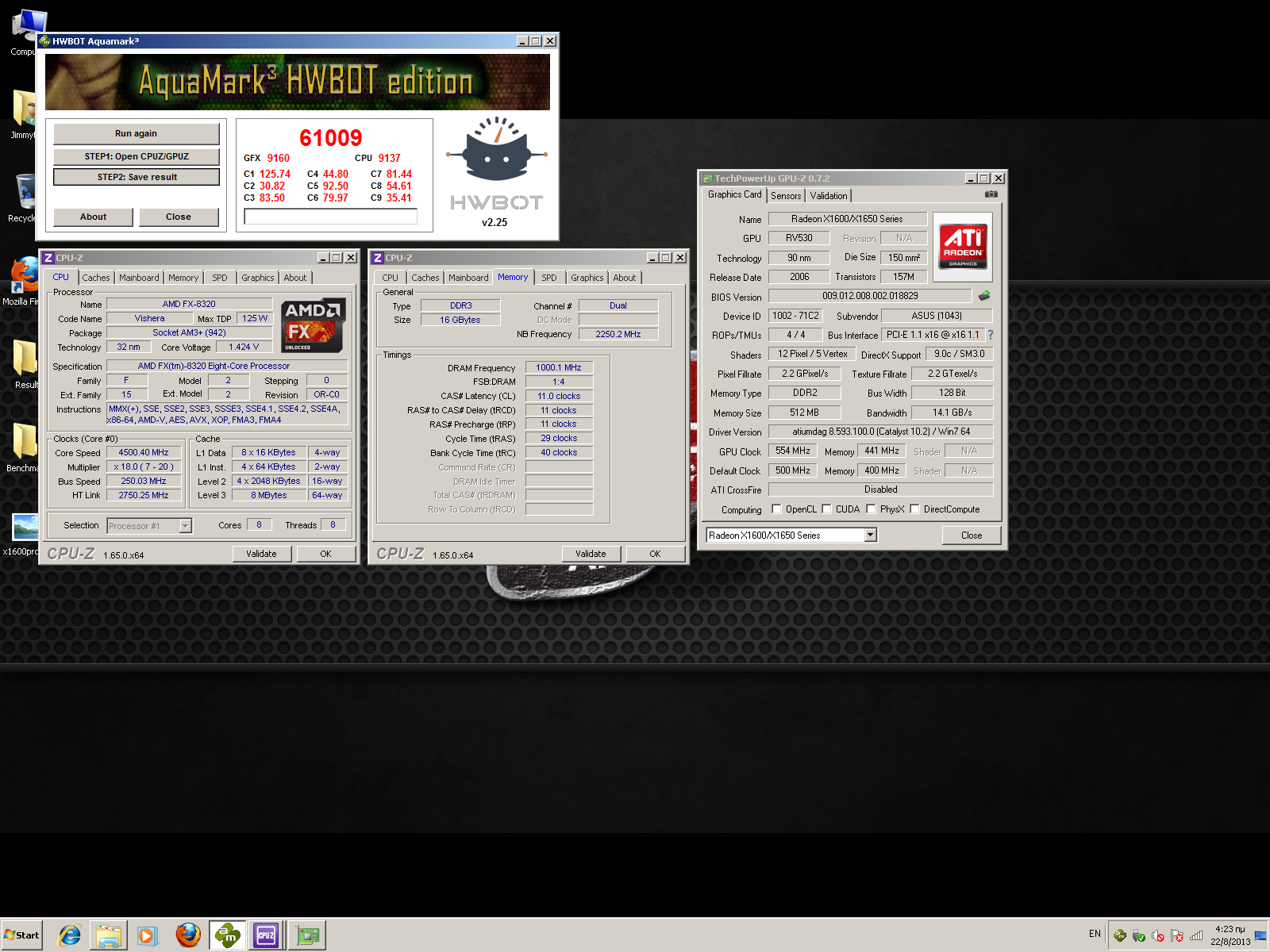
Task: Click STEP2: Save result button
Action: [x=137, y=177]
